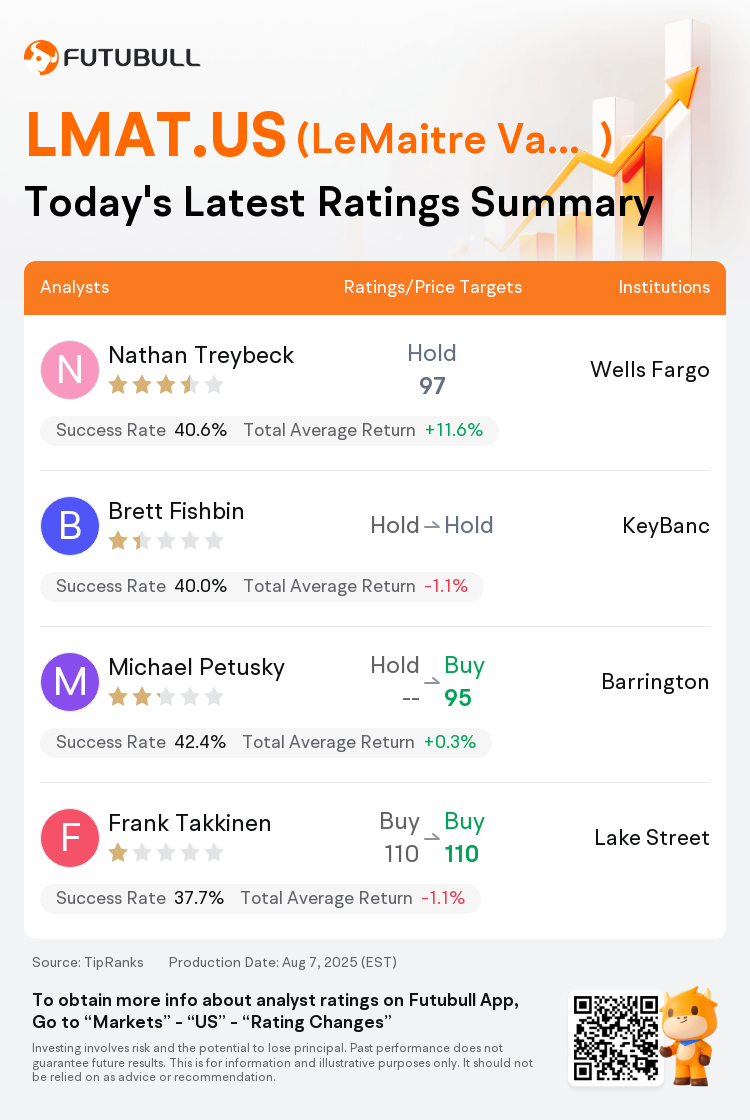Click Nathan Treybeck's star rating

tap(166, 386)
